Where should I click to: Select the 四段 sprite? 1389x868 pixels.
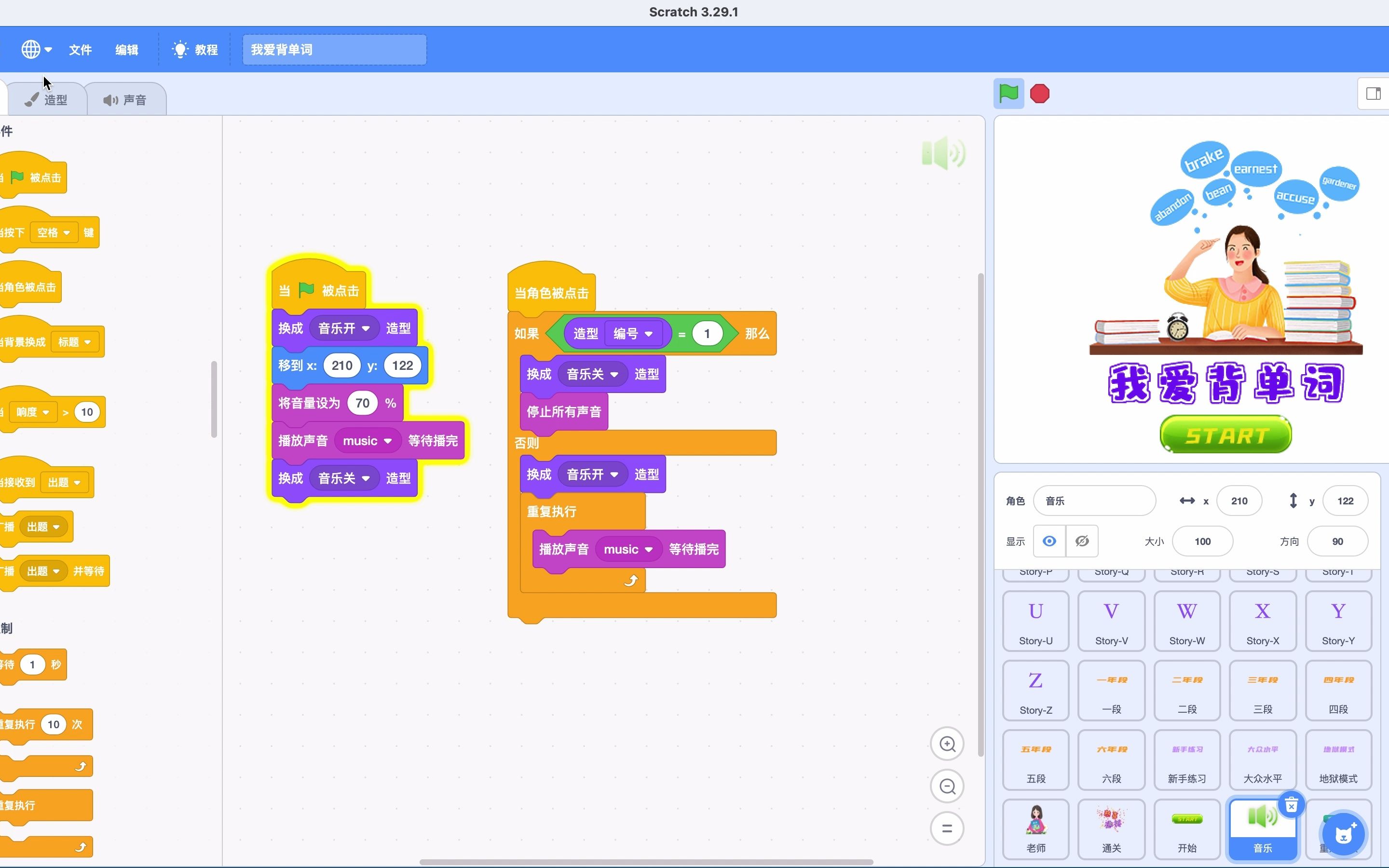pos(1338,690)
